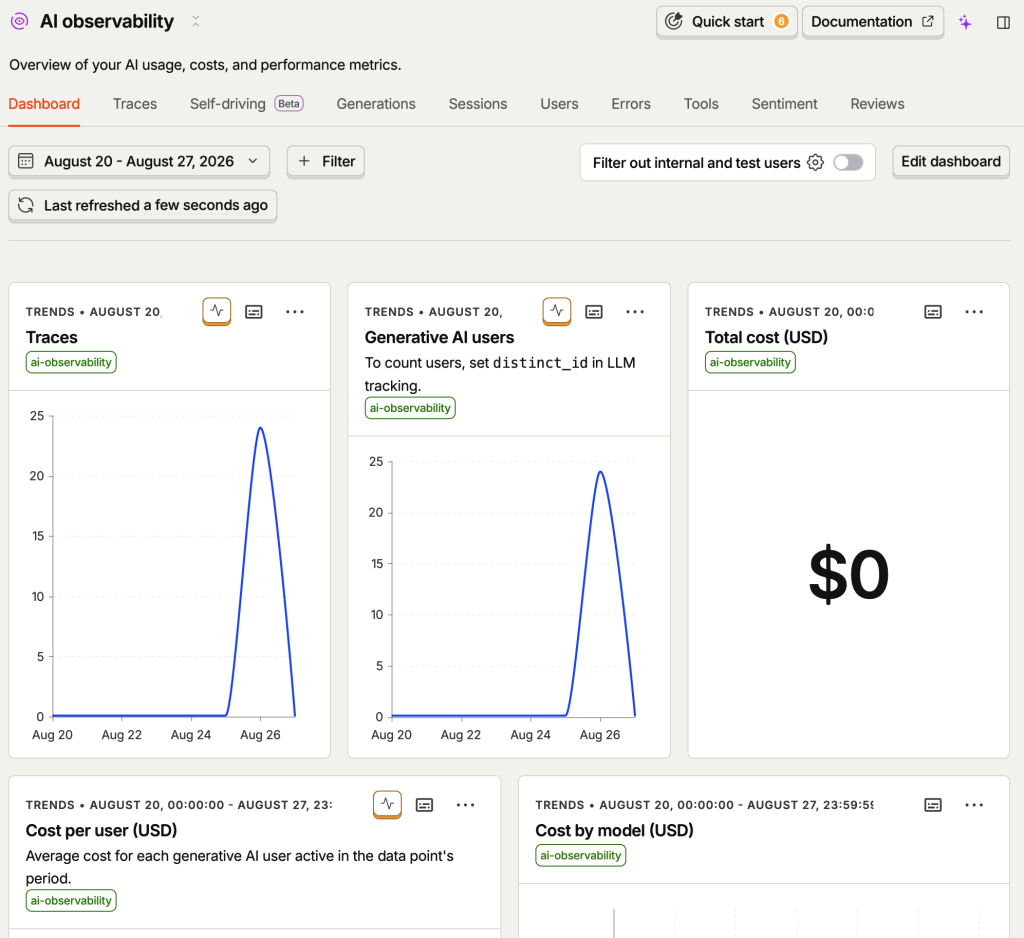Show details icon on Cost by model card
The height and width of the screenshot is (938, 1024).
click(933, 805)
